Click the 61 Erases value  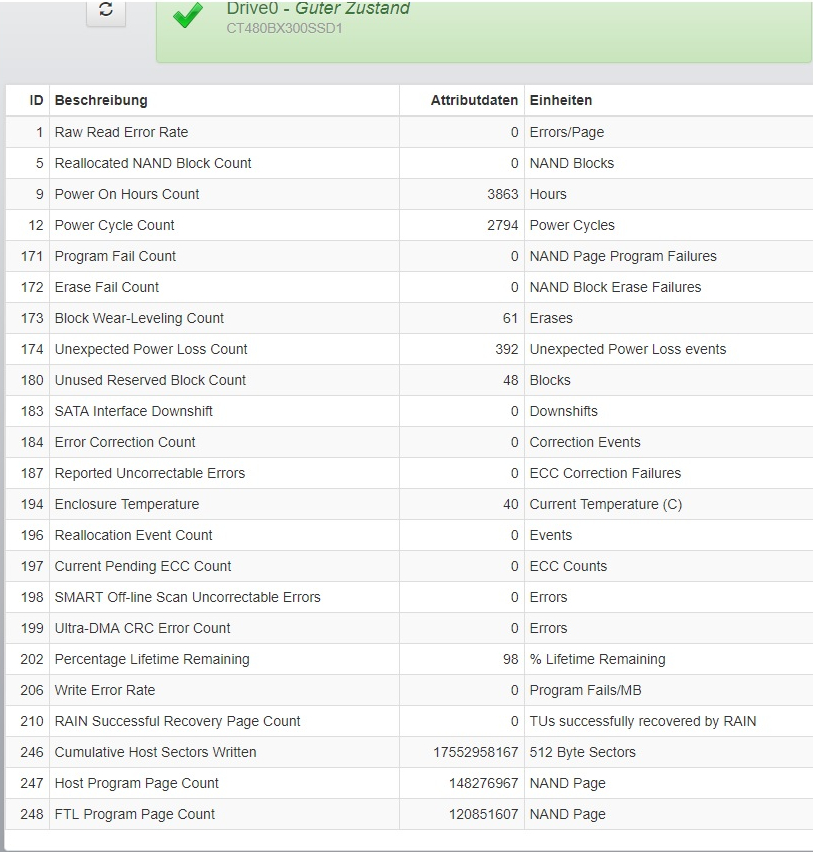[x=510, y=318]
